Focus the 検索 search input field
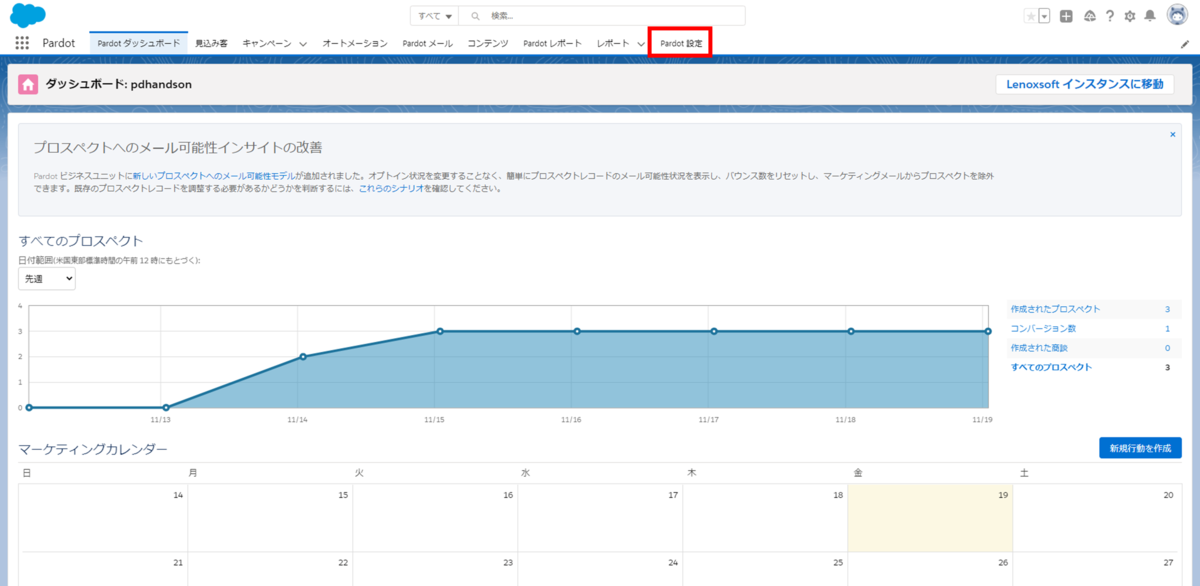This screenshot has height=586, width=1200. (603, 16)
